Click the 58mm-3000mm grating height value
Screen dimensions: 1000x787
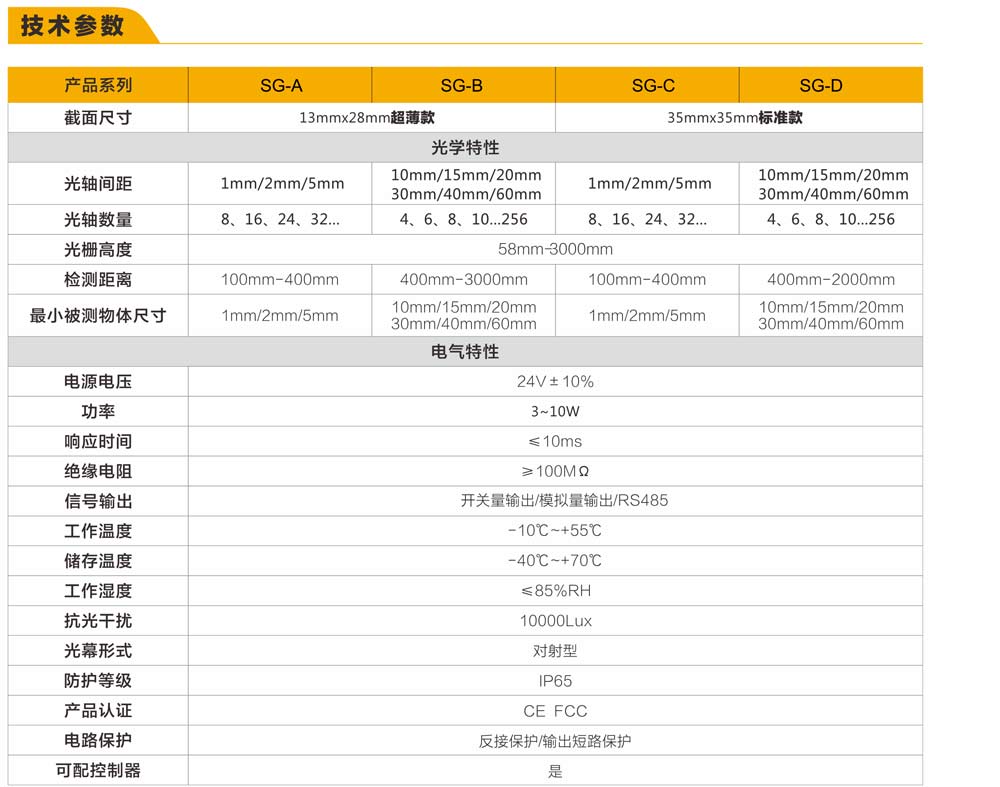coord(555,249)
